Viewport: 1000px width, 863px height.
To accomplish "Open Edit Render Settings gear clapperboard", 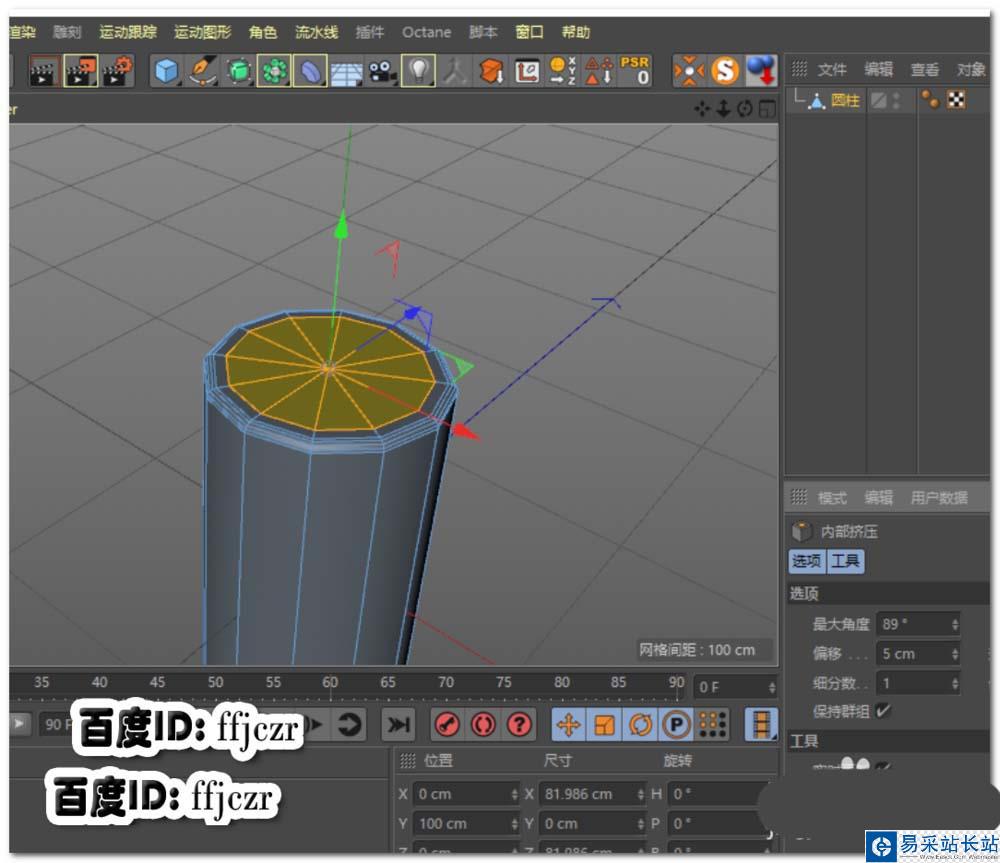I will tap(118, 71).
